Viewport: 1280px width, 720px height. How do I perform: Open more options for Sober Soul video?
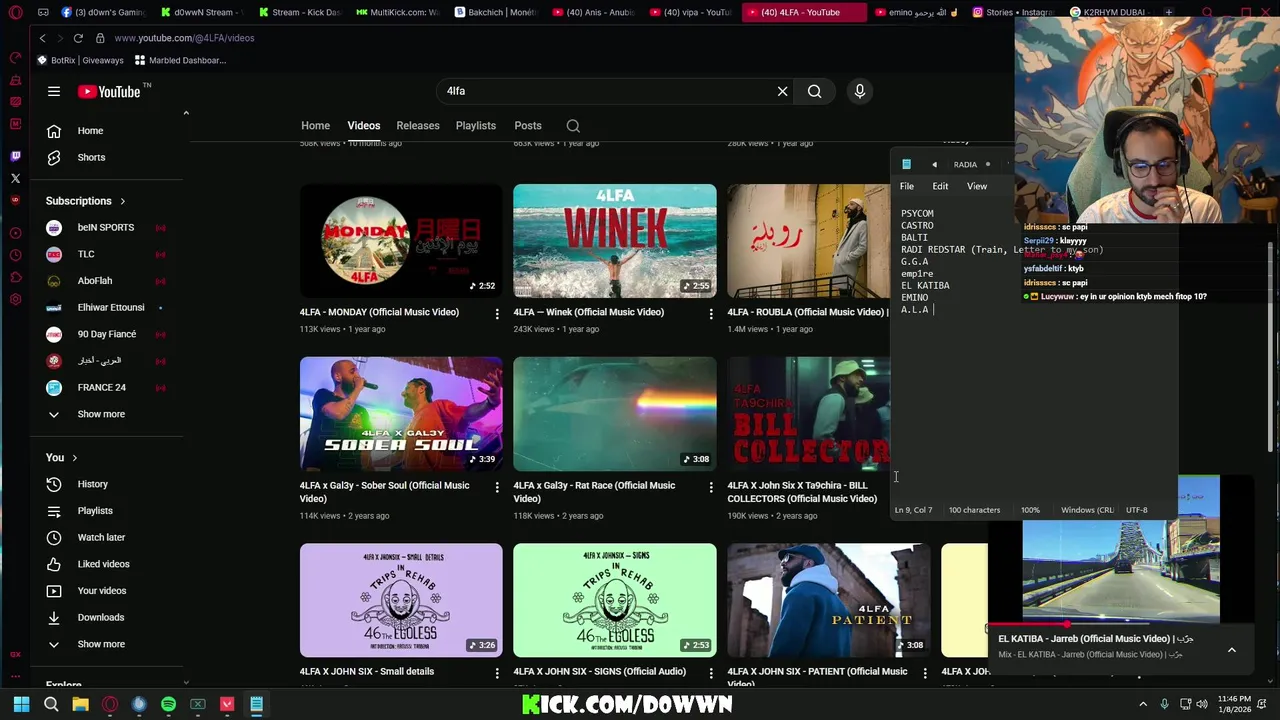tap(497, 487)
